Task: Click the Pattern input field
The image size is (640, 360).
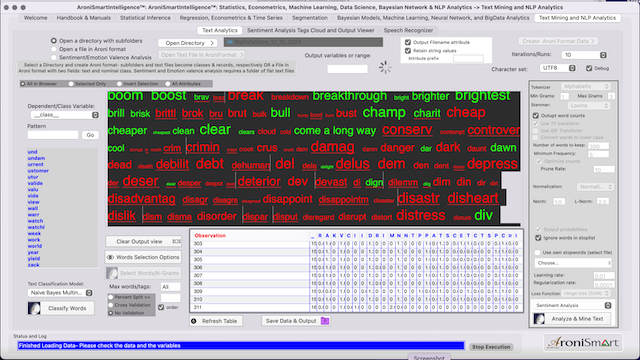Action: [x=53, y=135]
